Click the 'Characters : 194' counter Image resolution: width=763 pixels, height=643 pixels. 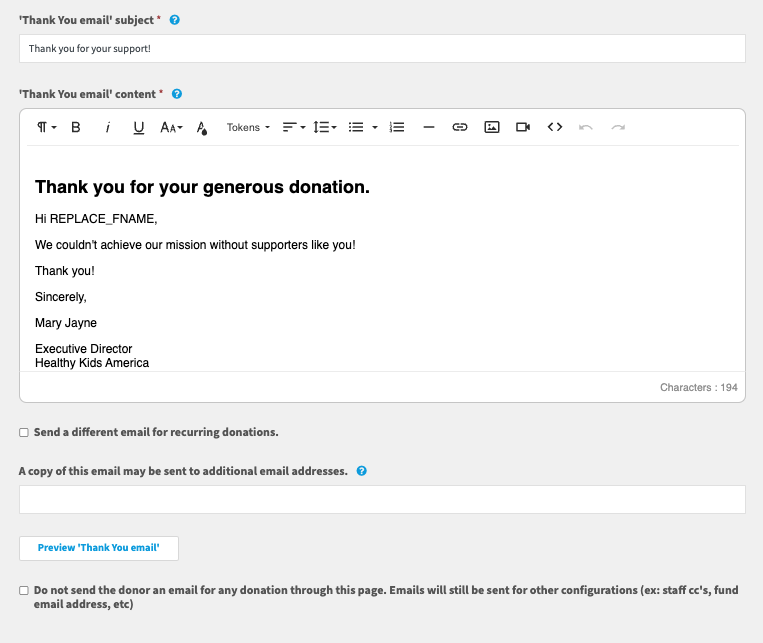point(699,387)
